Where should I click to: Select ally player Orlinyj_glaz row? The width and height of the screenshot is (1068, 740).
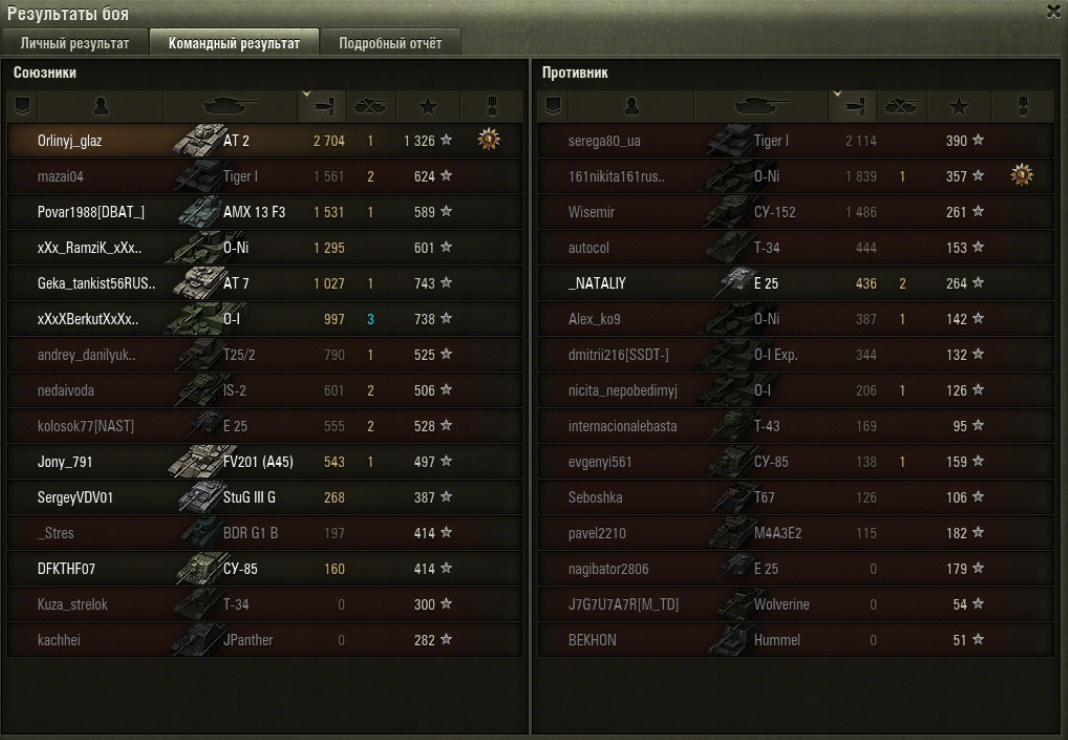click(x=264, y=140)
